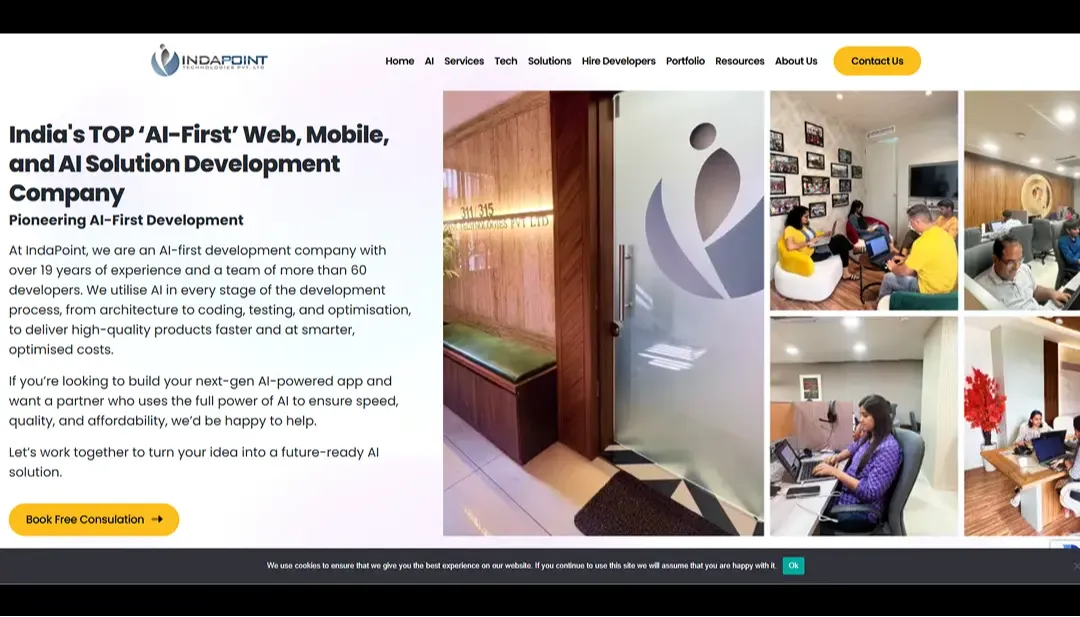Select the team lounge meeting photo
The width and height of the screenshot is (1080, 617).
click(863, 200)
